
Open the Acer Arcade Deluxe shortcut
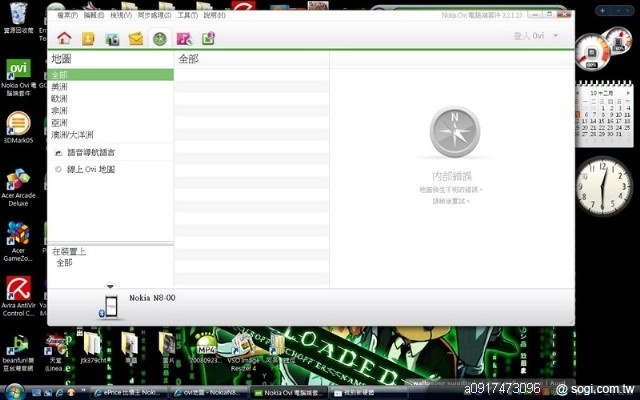coord(18,187)
